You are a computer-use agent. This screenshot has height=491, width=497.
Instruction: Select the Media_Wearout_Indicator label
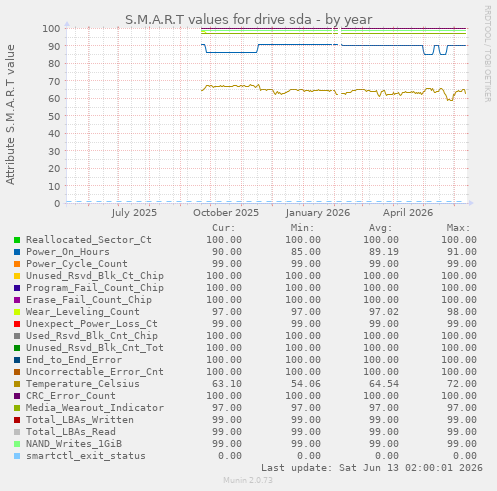click(x=95, y=408)
